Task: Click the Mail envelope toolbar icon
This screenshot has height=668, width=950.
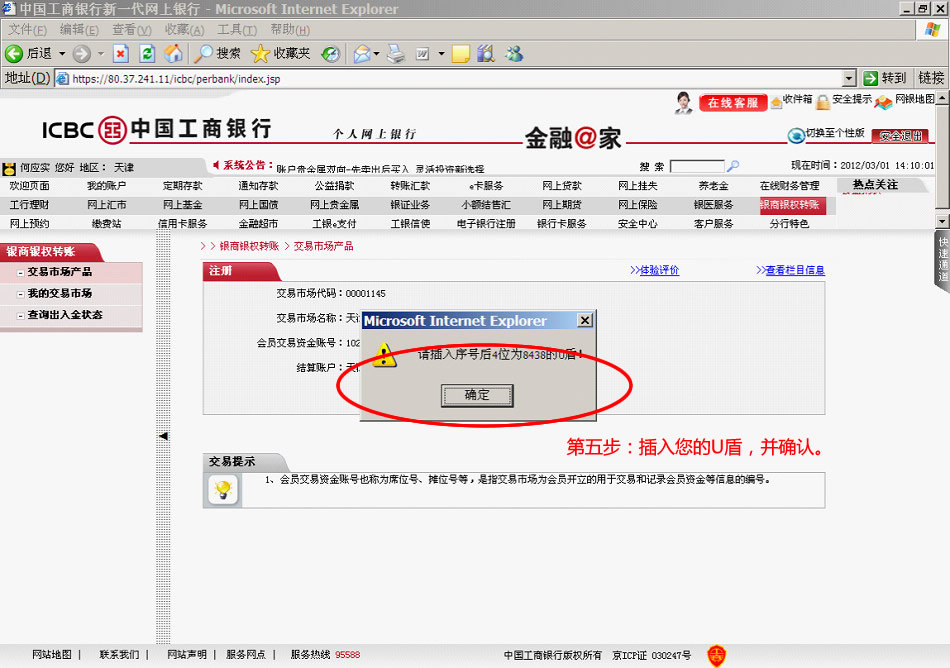Action: pos(362,55)
